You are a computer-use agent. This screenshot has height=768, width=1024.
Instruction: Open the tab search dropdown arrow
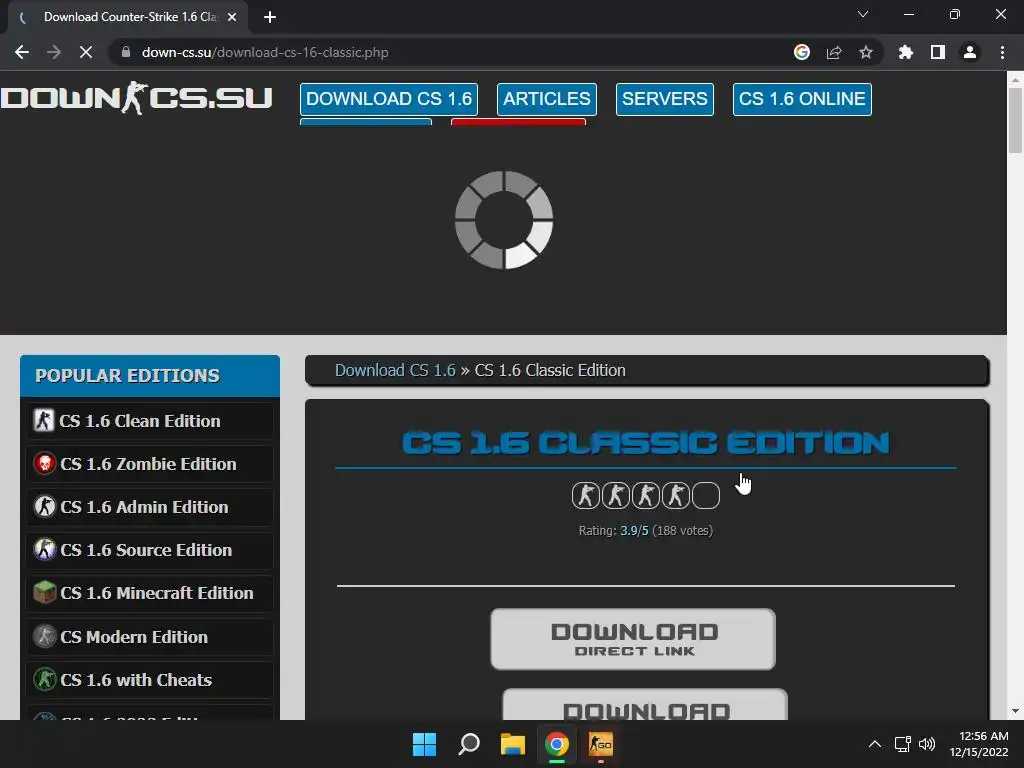(863, 14)
